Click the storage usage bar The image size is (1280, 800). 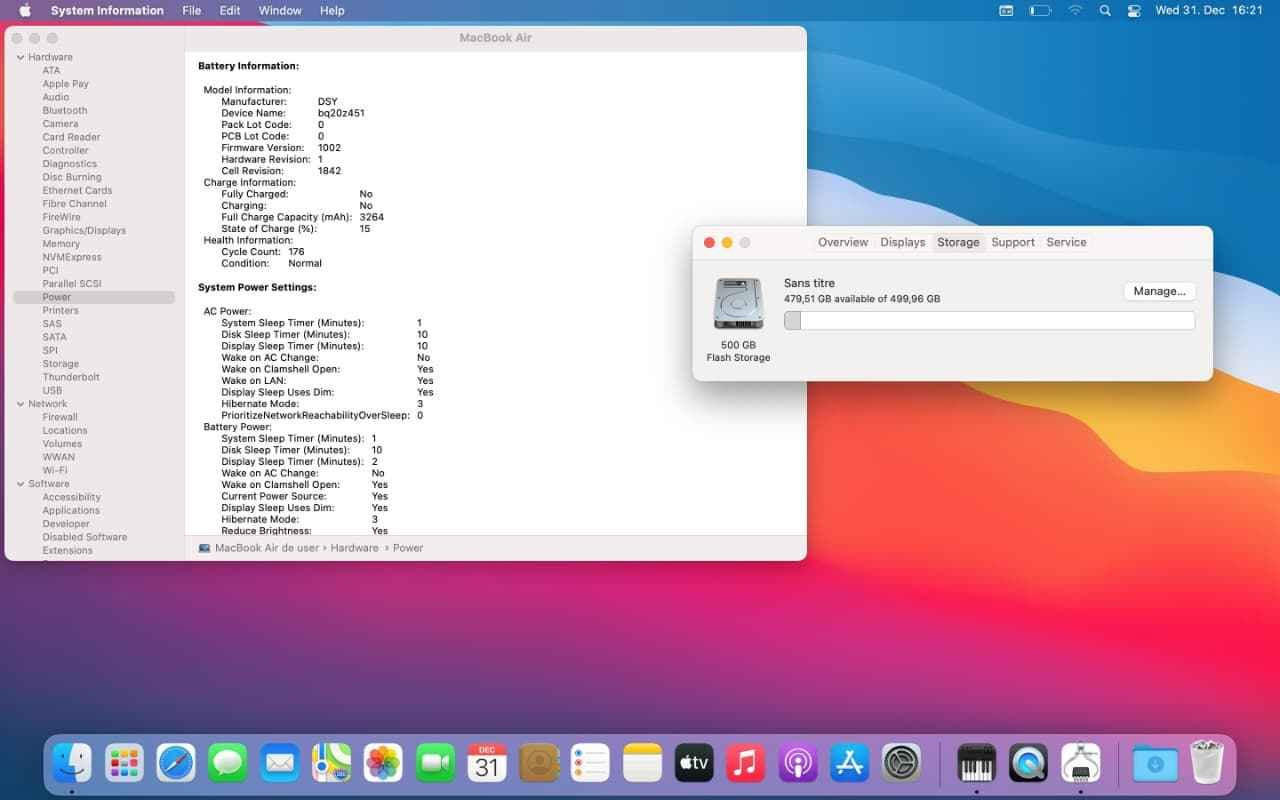(990, 320)
